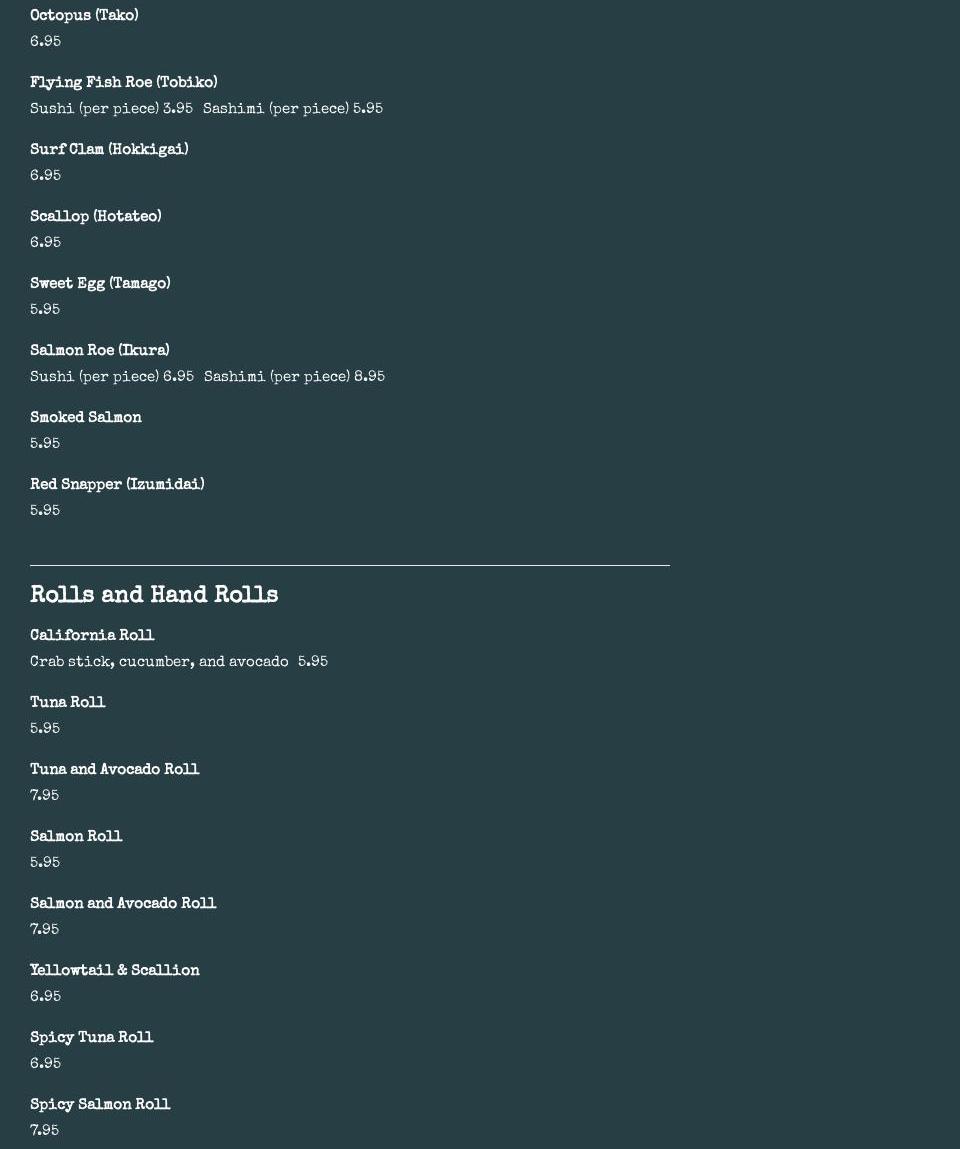
Task: Click the Smoked Salmon menu item
Action: 86,418
